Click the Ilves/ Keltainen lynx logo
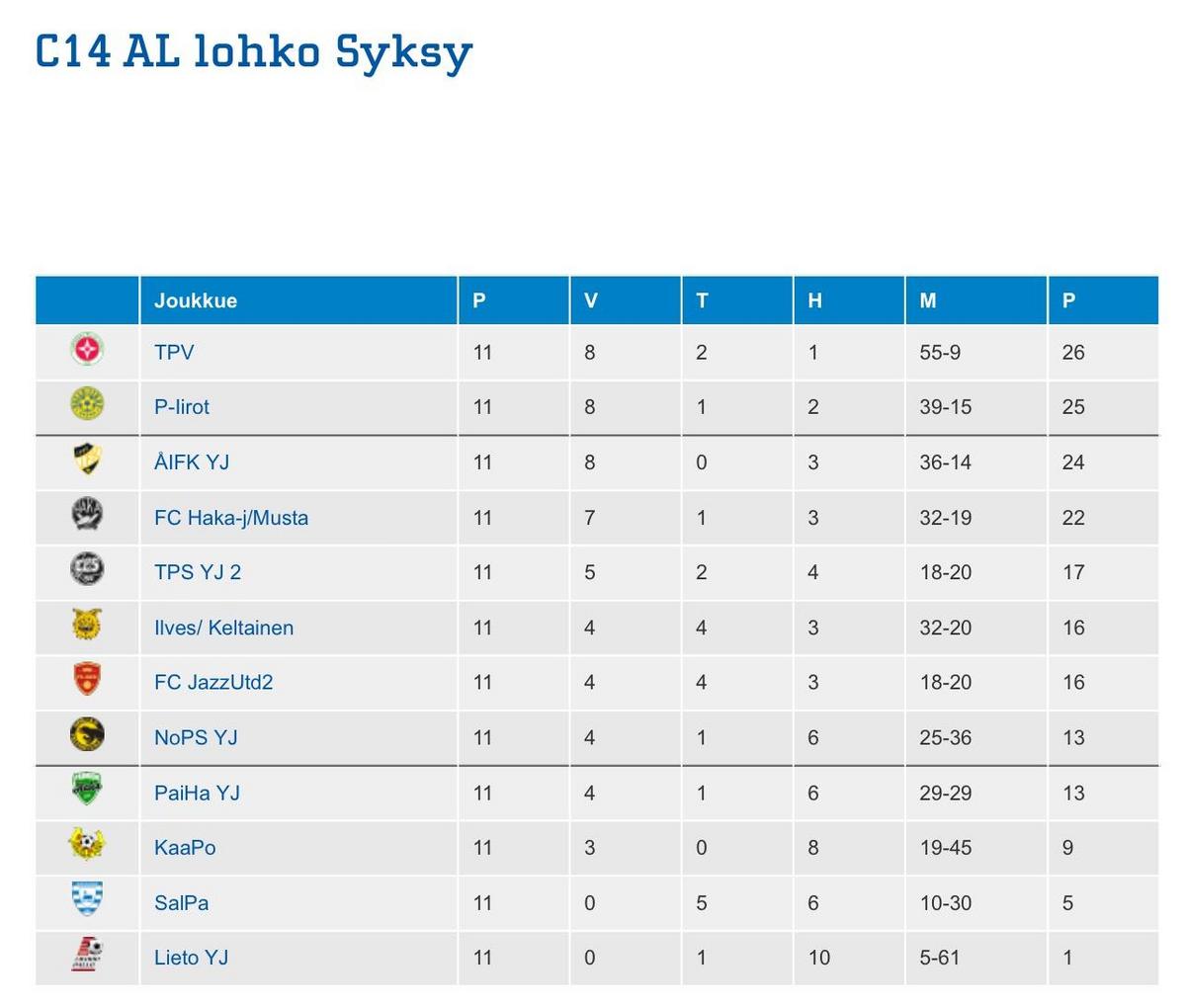Screen dimensions: 1186x1008 [x=88, y=626]
